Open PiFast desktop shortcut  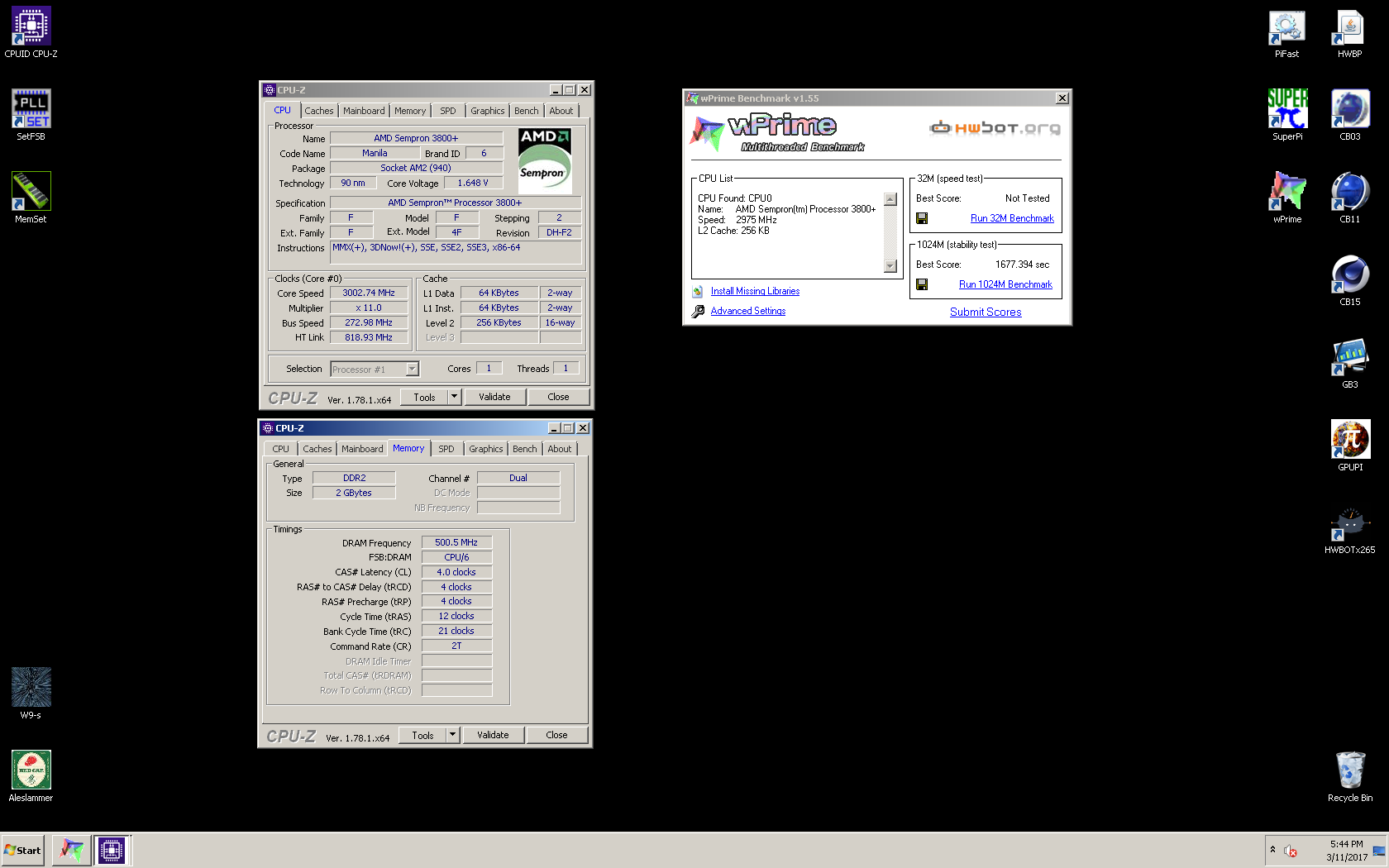[x=1286, y=33]
